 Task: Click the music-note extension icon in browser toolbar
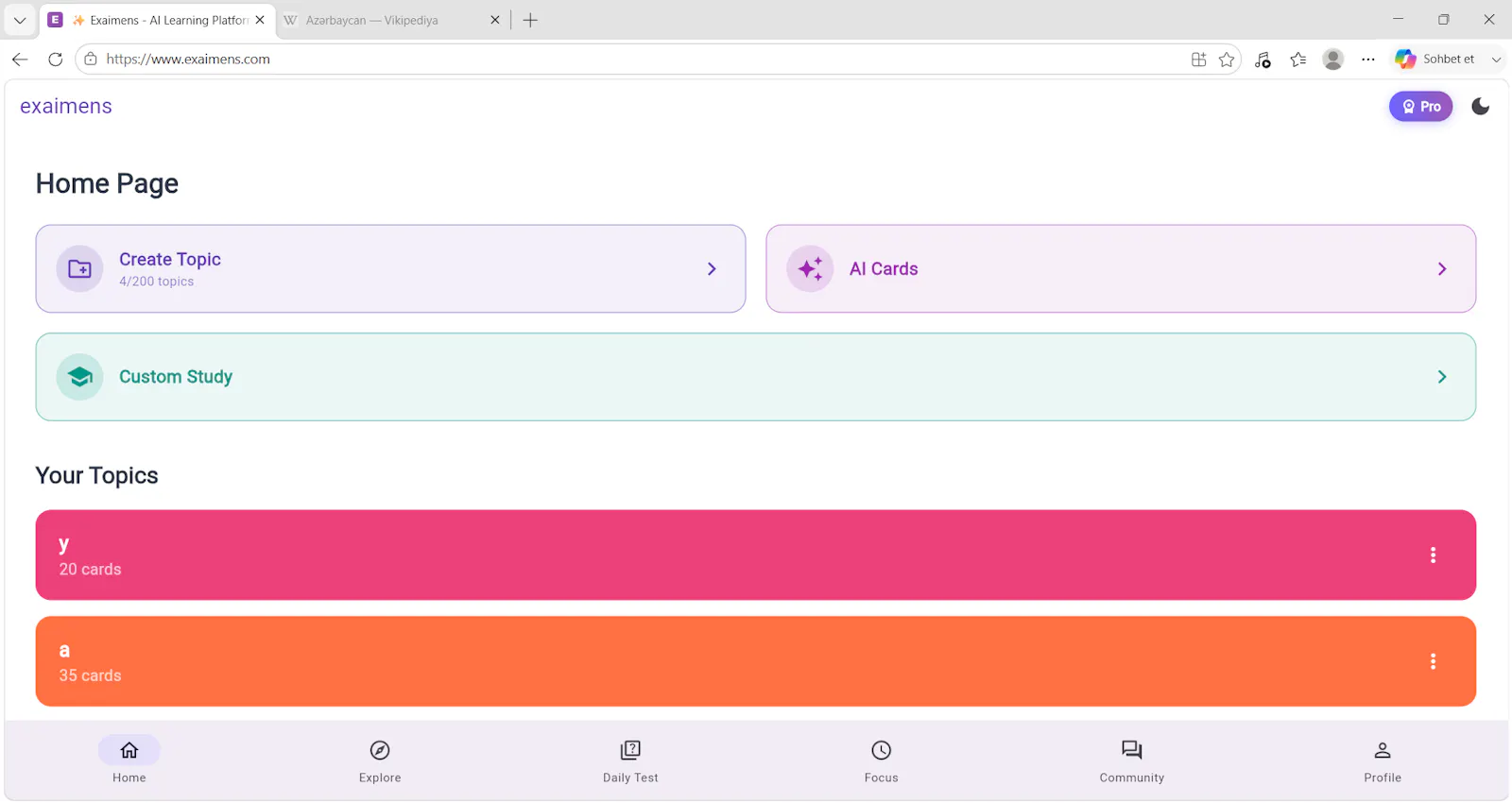pos(1263,60)
